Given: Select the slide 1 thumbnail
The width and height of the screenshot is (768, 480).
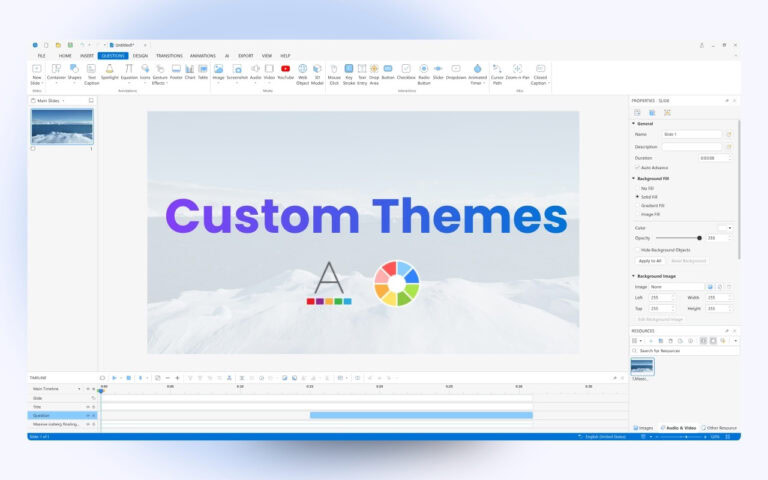Looking at the screenshot, I should (x=62, y=126).
